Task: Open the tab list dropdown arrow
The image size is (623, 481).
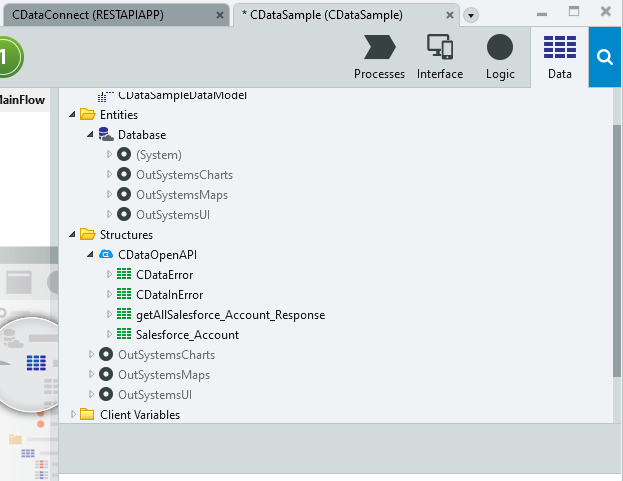Action: (x=471, y=15)
